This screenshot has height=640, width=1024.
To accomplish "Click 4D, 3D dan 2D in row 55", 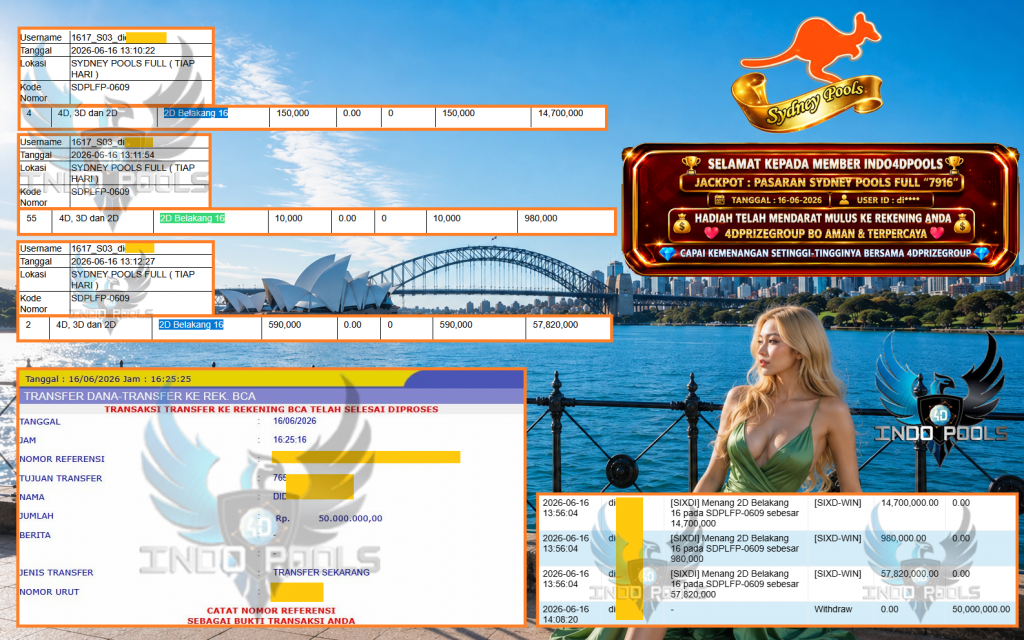I will coord(89,218).
